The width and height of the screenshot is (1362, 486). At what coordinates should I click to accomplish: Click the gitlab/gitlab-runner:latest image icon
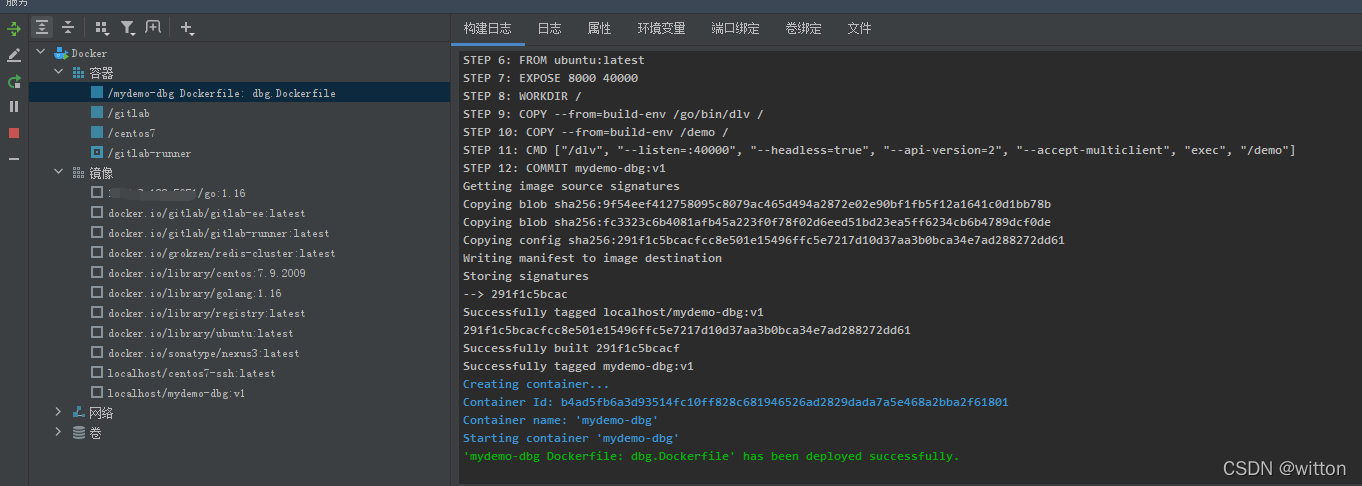click(x=97, y=233)
